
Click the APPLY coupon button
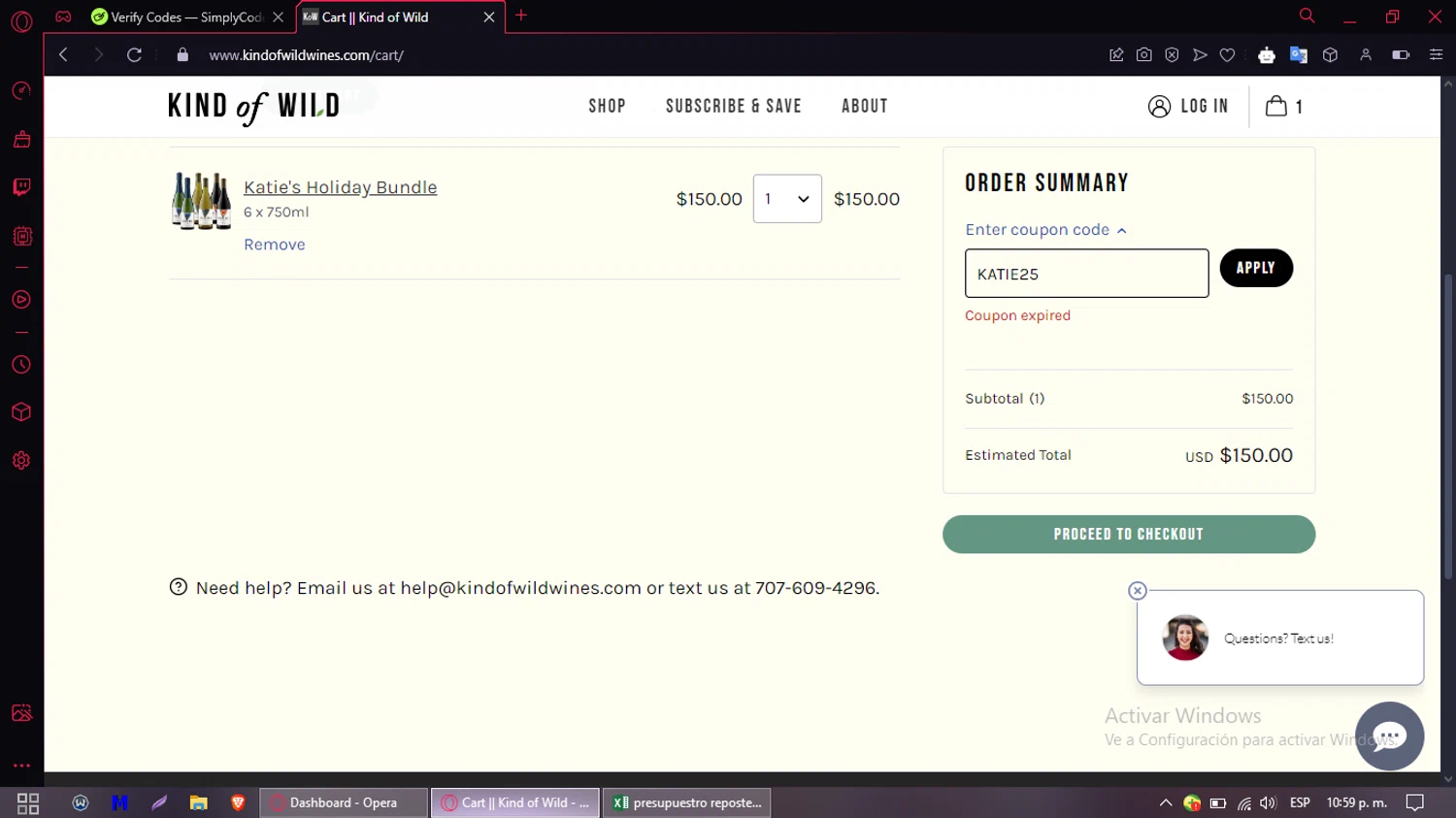click(x=1256, y=268)
